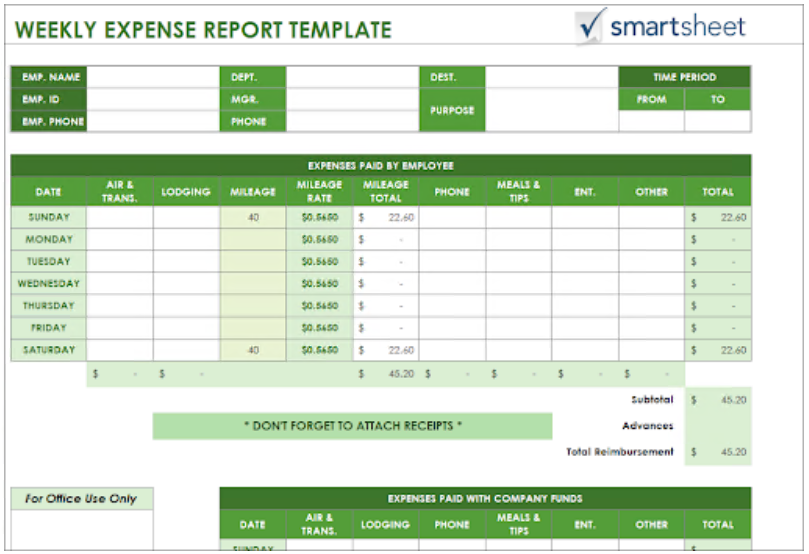
Task: Click the Emp. ID blank field
Action: 152,99
